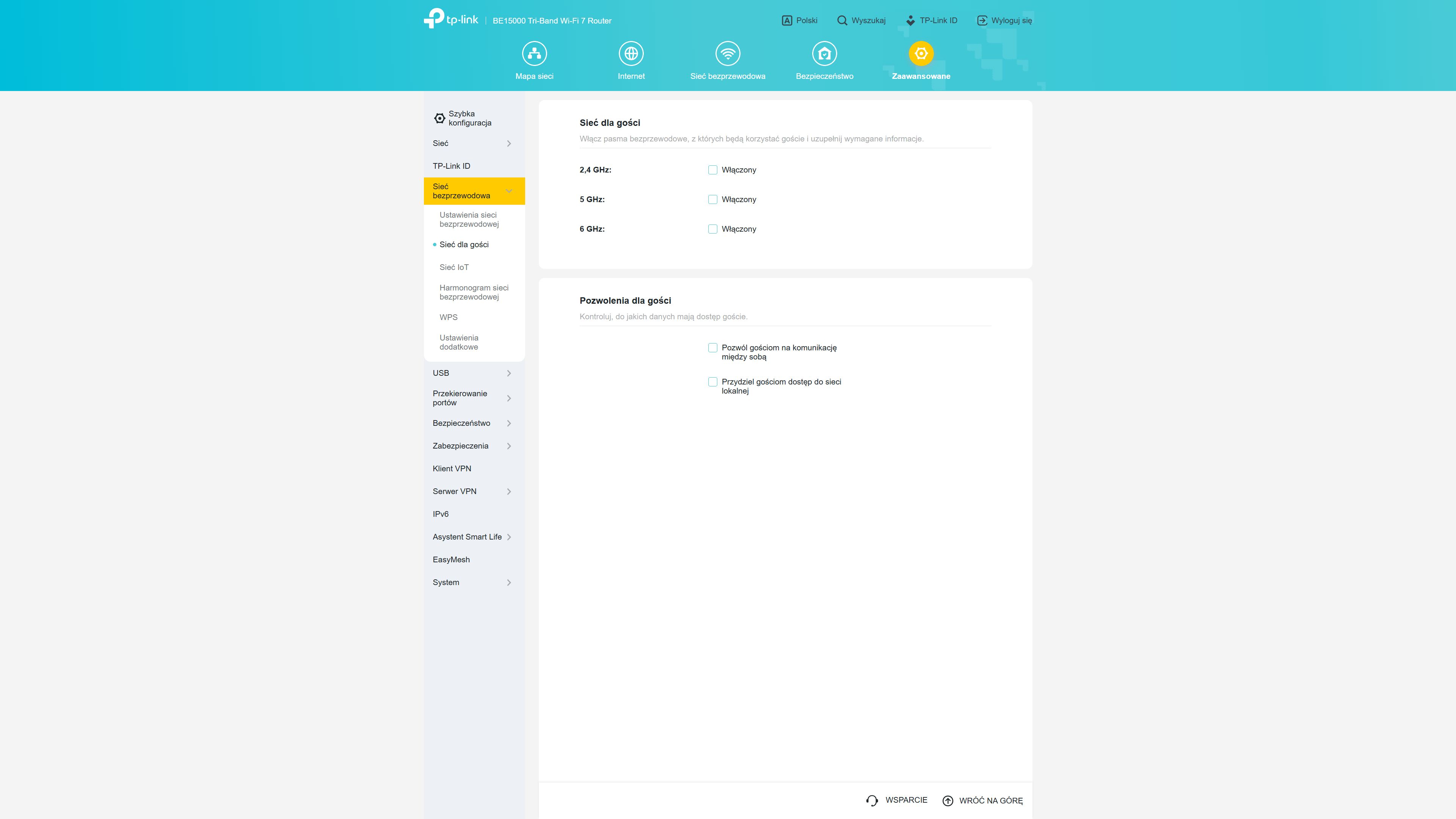
Task: Expand the Serwer VPN chevron
Action: [x=509, y=492]
